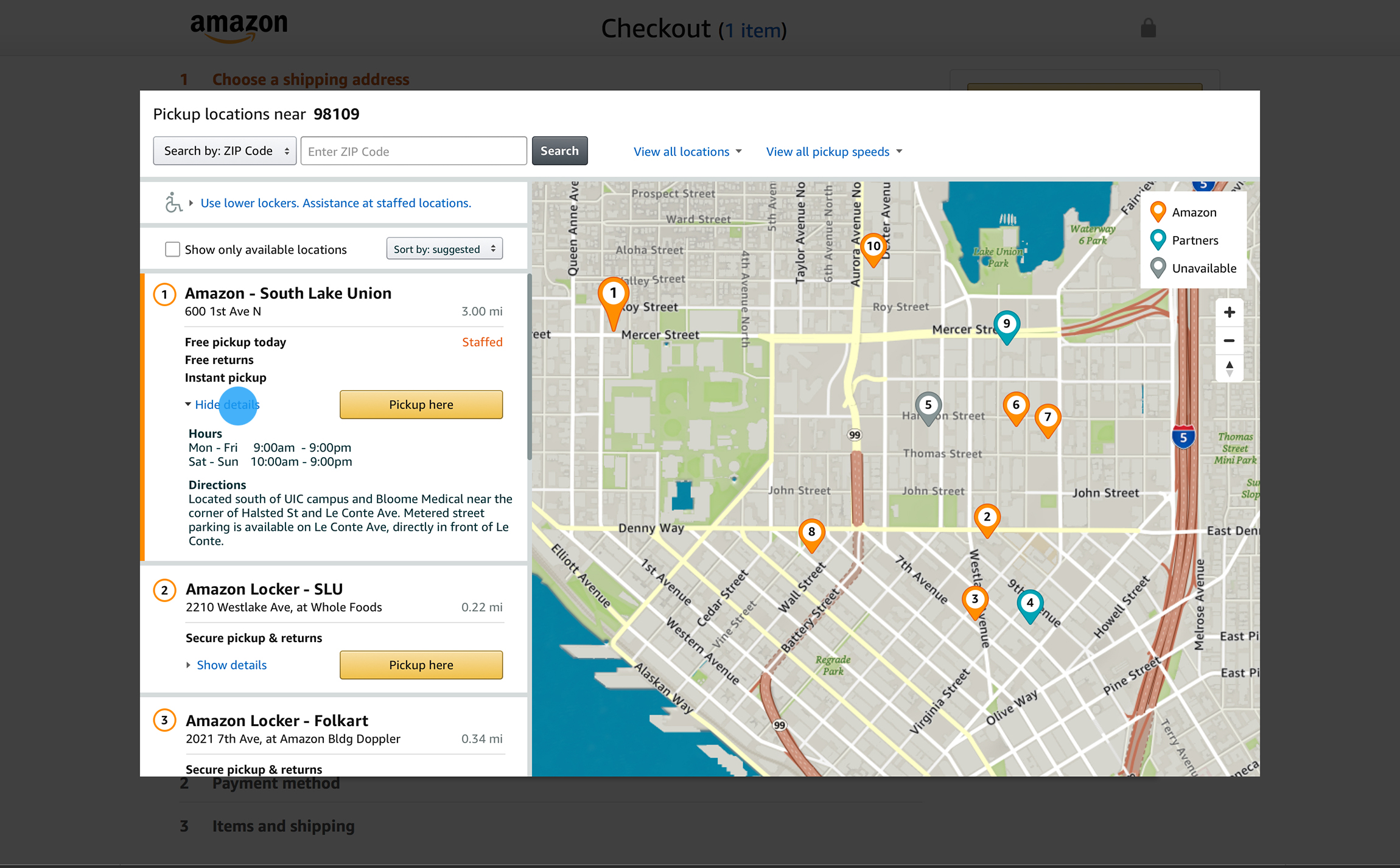Expand Amazon Locker SLU details
The width and height of the screenshot is (1400, 868).
coord(231,665)
